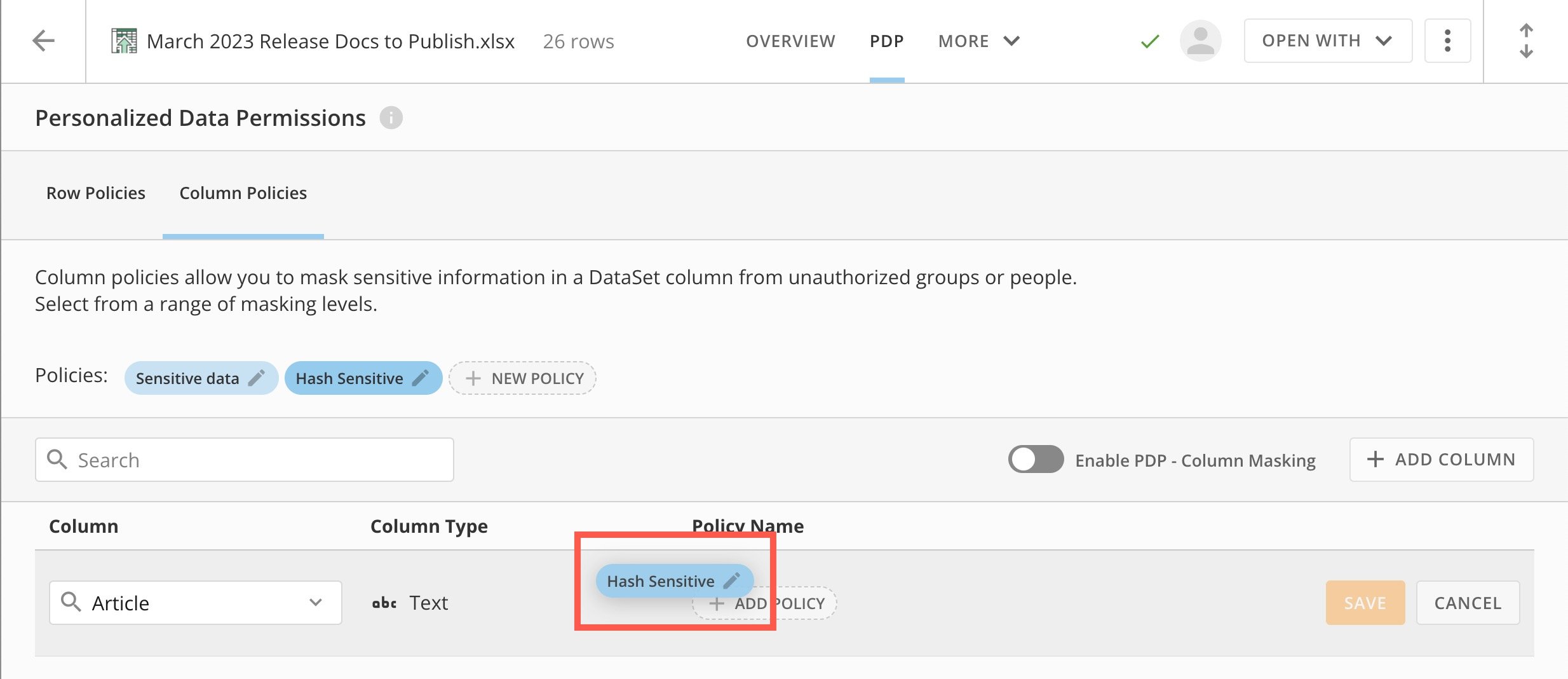The height and width of the screenshot is (679, 1568).
Task: Edit the Sensitive data policy pencil
Action: 256,378
